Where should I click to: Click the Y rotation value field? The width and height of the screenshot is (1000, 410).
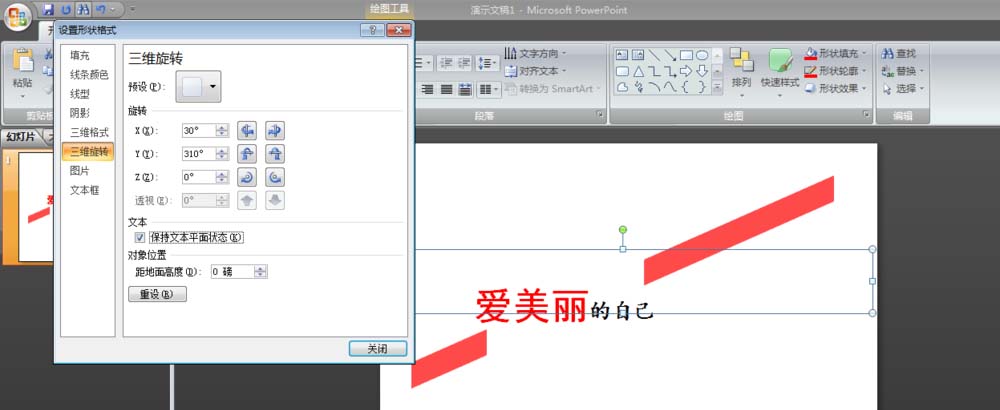(198, 154)
